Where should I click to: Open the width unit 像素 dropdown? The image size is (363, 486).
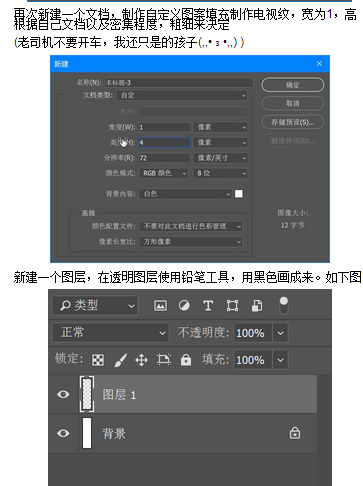pyautogui.click(x=220, y=127)
